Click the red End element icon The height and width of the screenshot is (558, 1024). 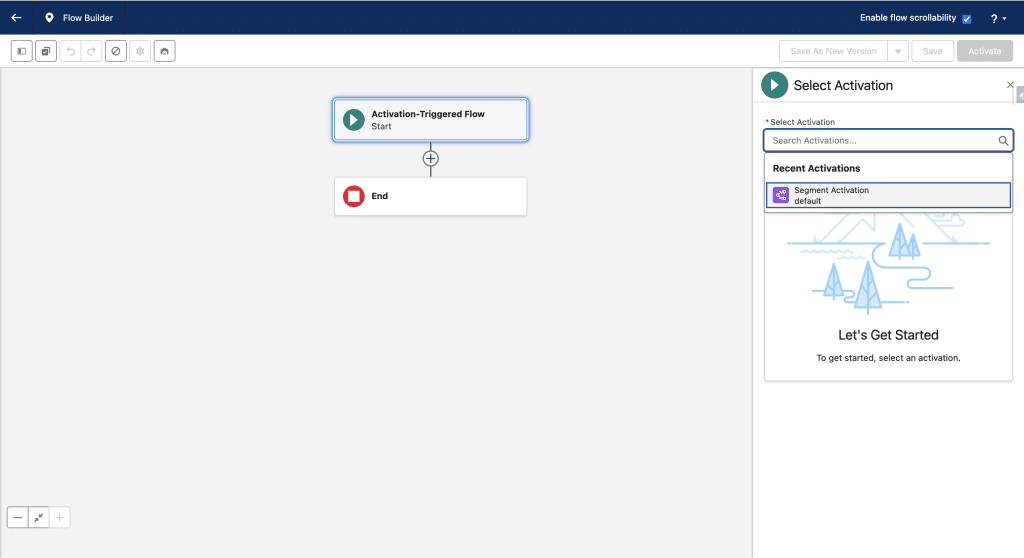[353, 196]
